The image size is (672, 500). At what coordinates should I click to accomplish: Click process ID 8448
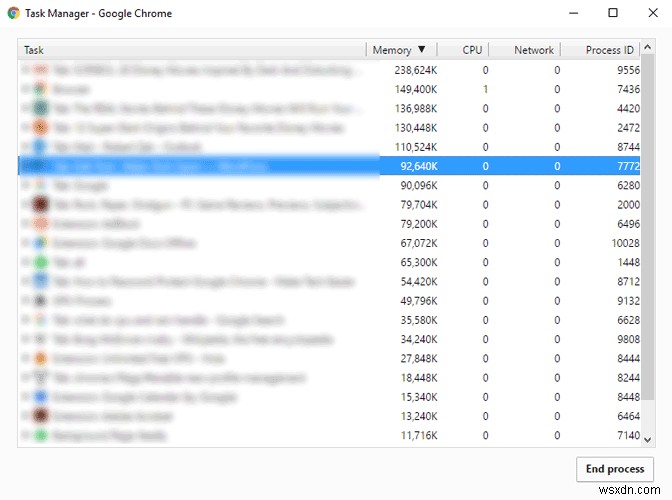pyautogui.click(x=628, y=397)
